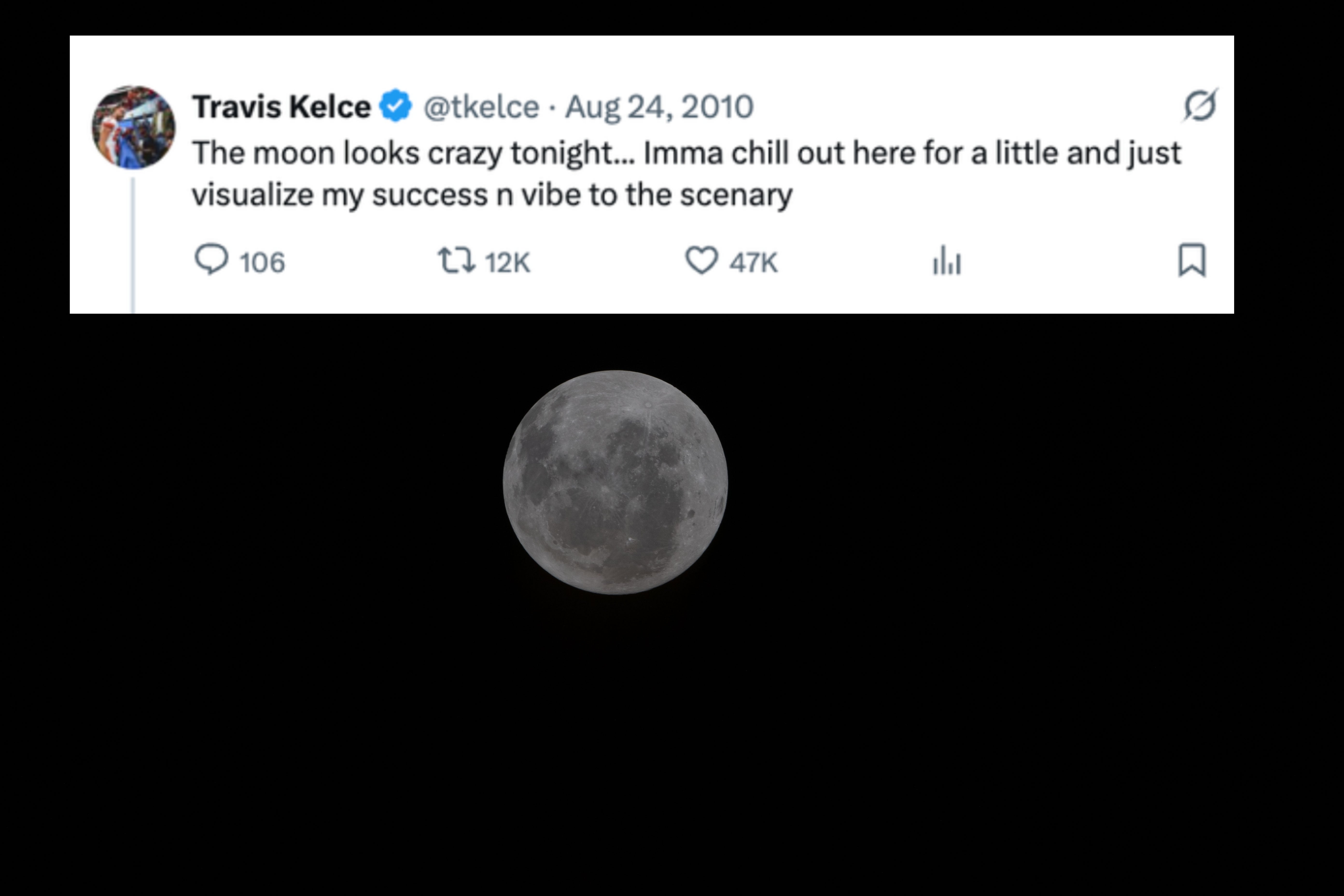Click the 106 replies count
Viewport: 1344px width, 896px height.
pyautogui.click(x=262, y=263)
